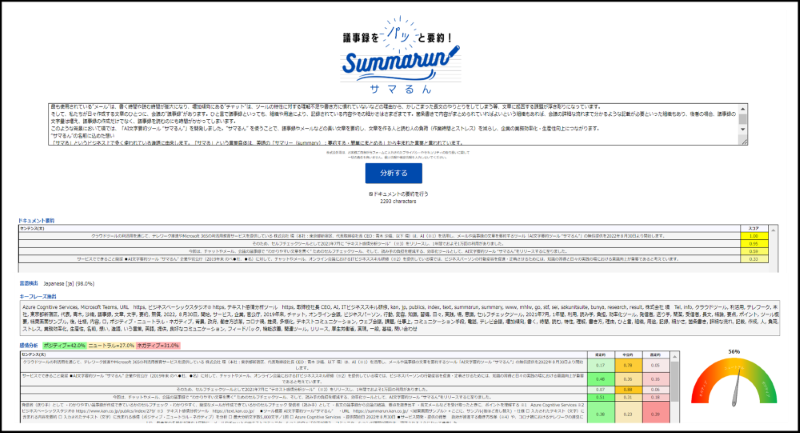The height and width of the screenshot is (433, 800).
Task: Click the Summarun logo at the top
Action: (x=401, y=62)
